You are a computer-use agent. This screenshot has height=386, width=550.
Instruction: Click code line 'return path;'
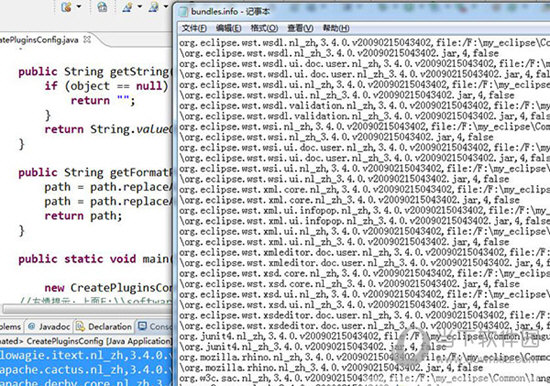click(83, 215)
